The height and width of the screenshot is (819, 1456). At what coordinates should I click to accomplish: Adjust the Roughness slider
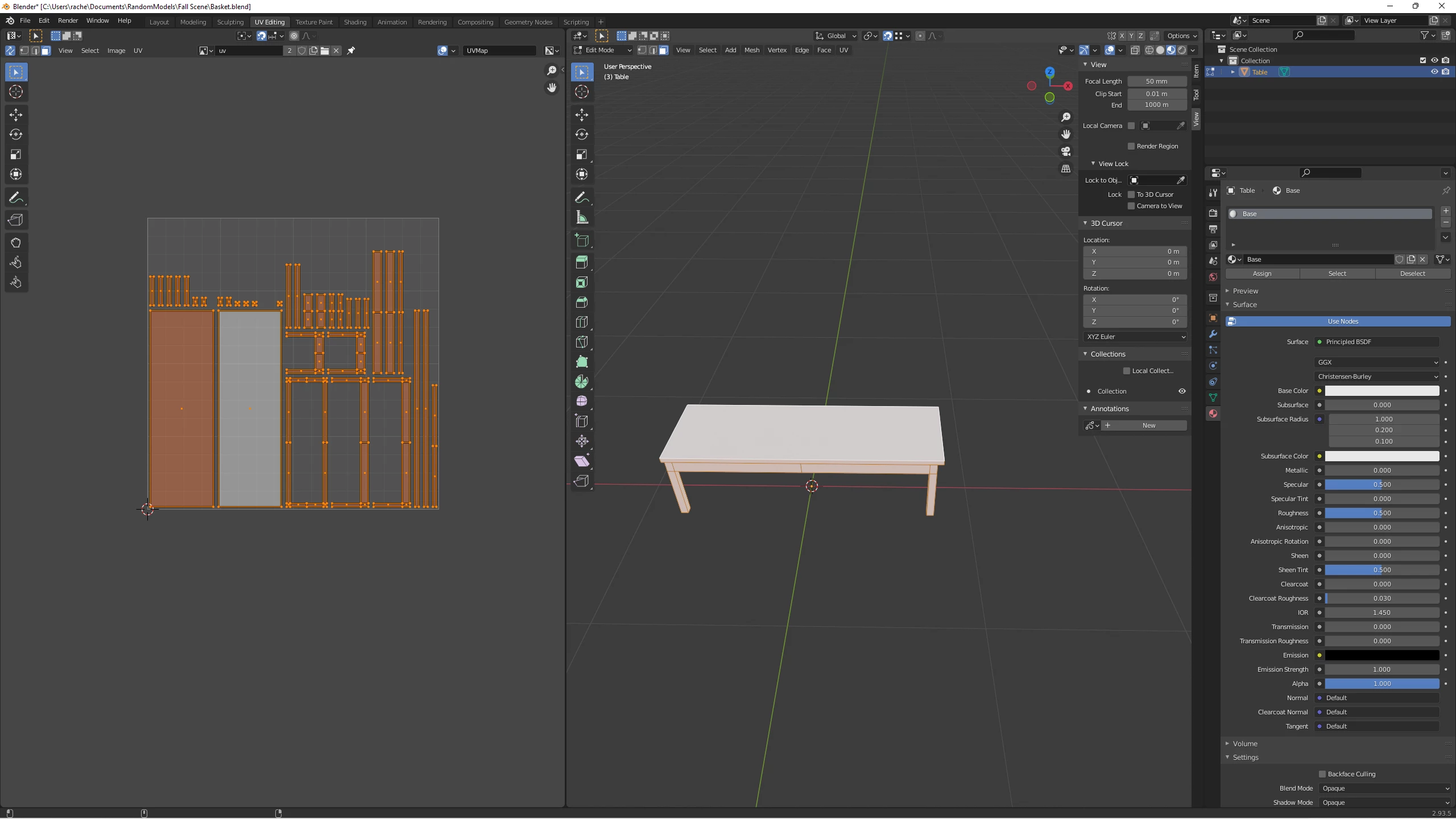[x=1381, y=513]
